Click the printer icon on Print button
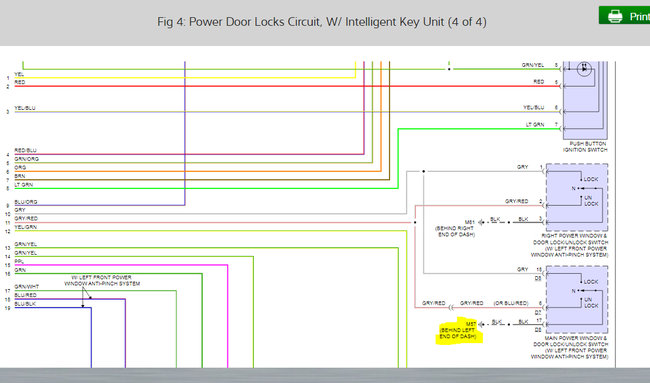Viewport: 650px width, 383px height. click(615, 16)
